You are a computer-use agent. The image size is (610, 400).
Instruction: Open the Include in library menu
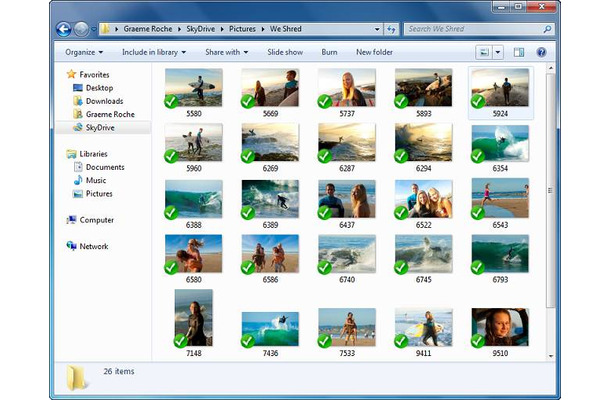(154, 52)
